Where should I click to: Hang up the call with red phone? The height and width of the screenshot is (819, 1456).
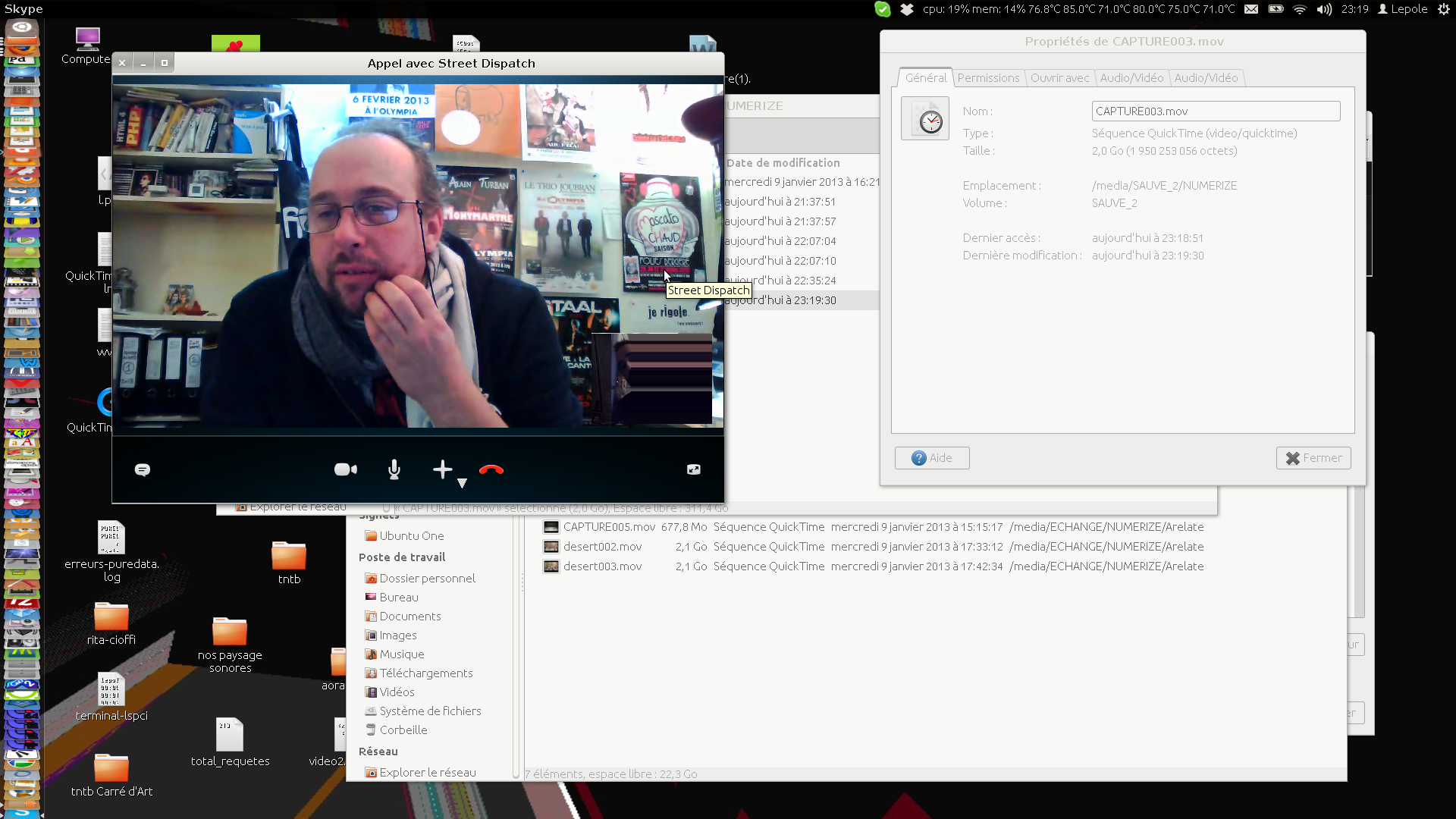click(x=491, y=470)
